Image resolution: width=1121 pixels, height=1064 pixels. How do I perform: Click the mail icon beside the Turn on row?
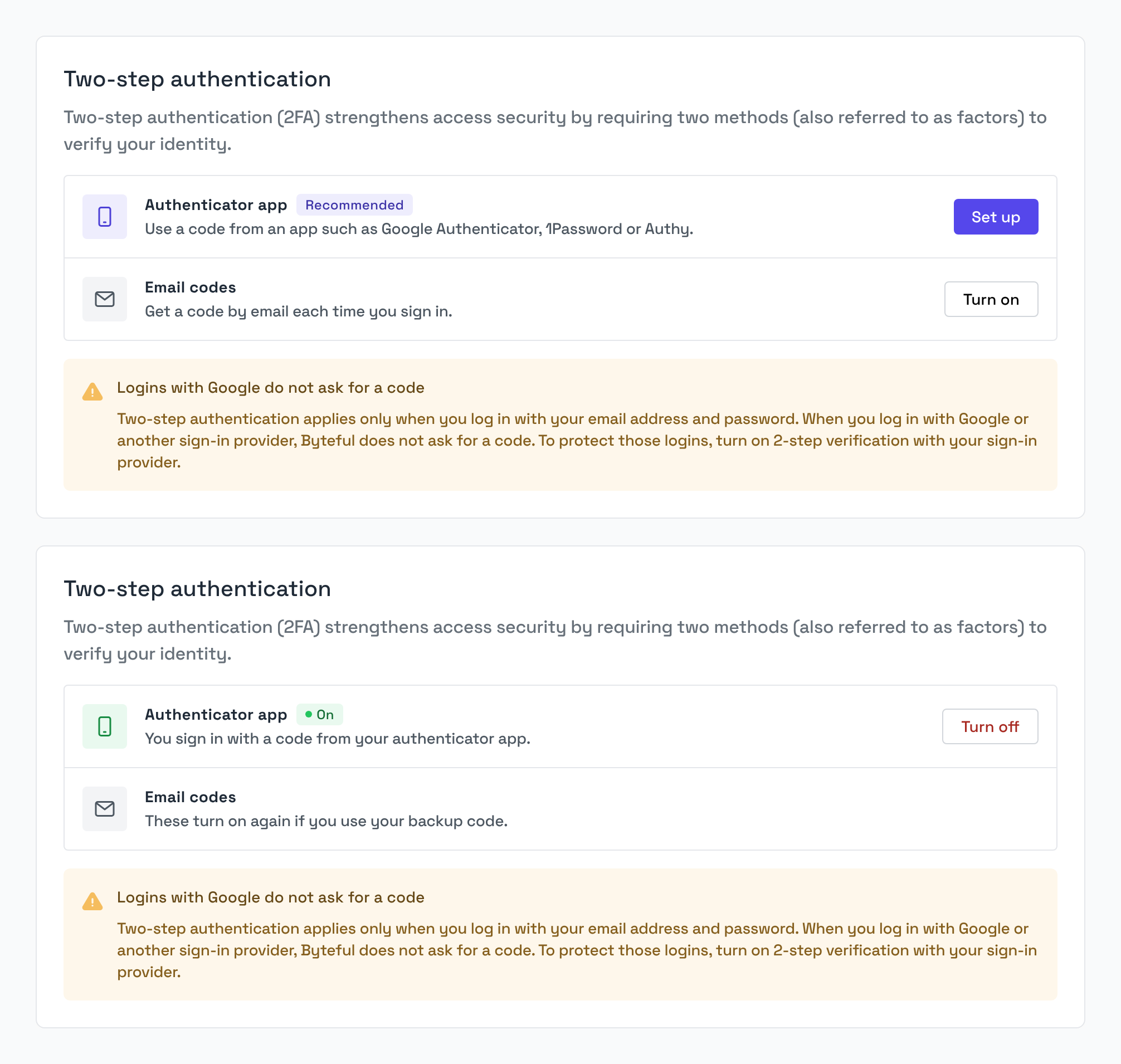coord(104,299)
